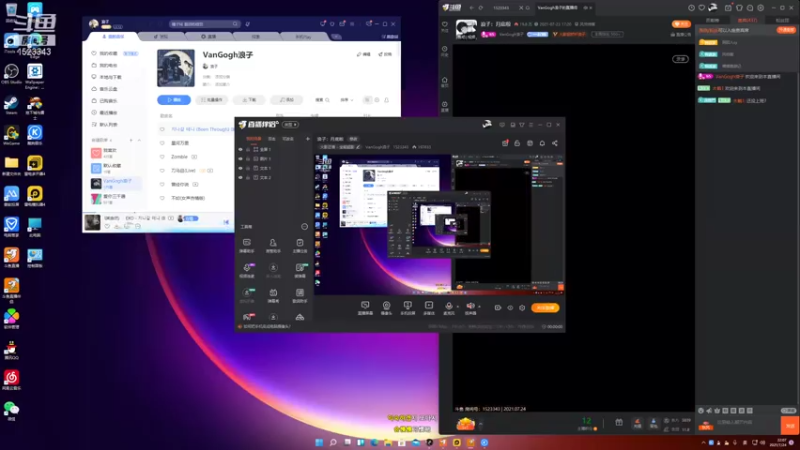Collapse the toolbox with circled minus icon
The width and height of the screenshot is (800, 450).
(x=305, y=227)
